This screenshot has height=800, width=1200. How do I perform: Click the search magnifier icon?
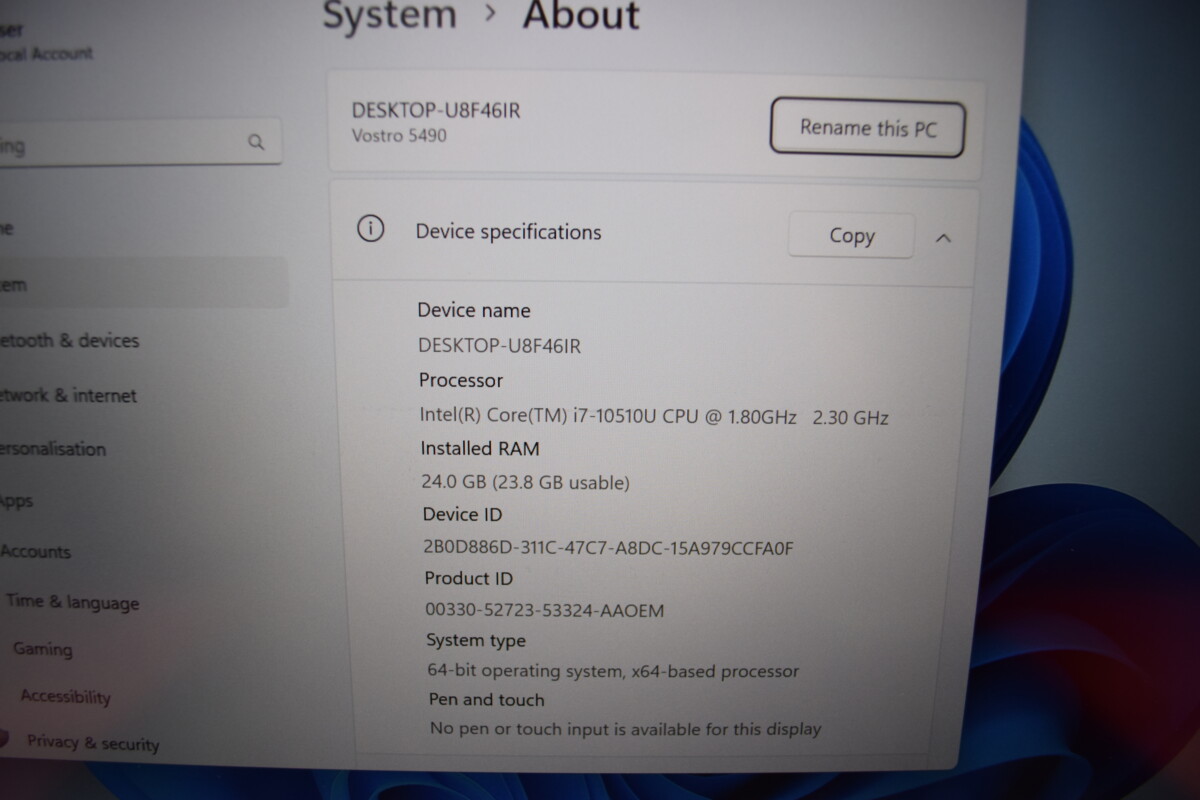[256, 142]
